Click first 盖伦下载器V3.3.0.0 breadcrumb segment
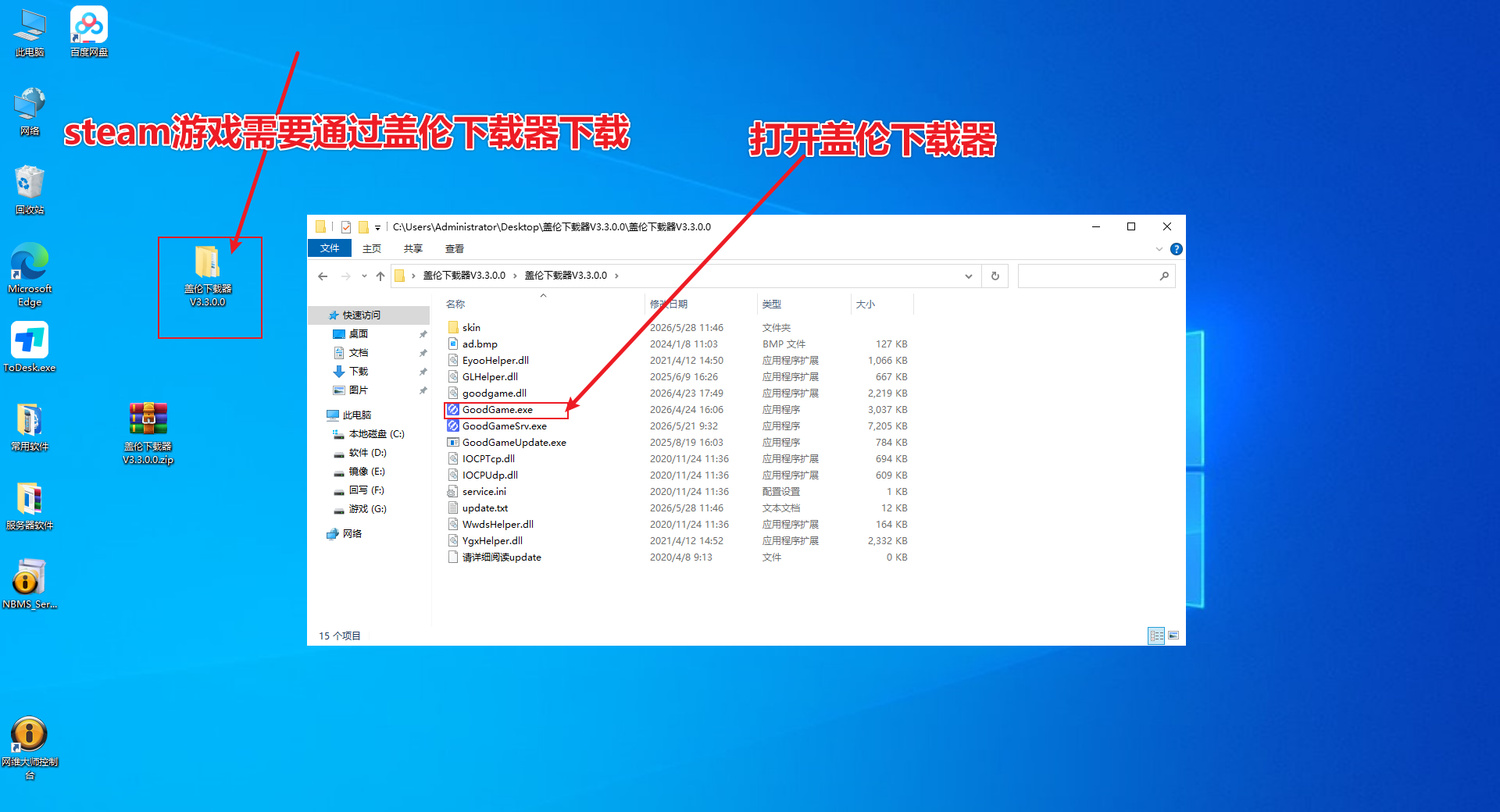1500x812 pixels. tap(464, 276)
